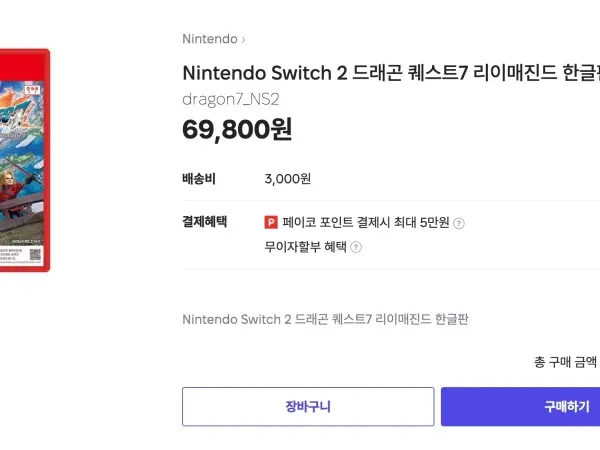This screenshot has width=600, height=450.
Task: Click the product title heading
Action: coord(390,72)
